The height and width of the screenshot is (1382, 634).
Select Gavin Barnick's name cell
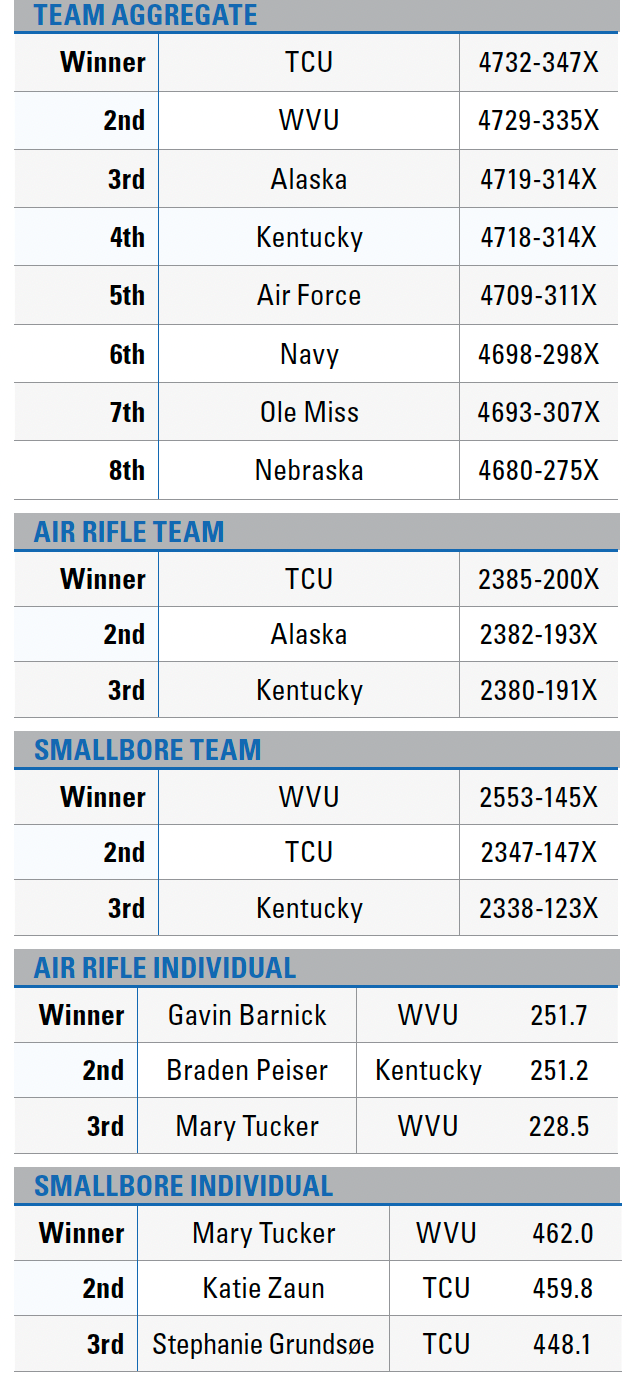(x=247, y=1015)
